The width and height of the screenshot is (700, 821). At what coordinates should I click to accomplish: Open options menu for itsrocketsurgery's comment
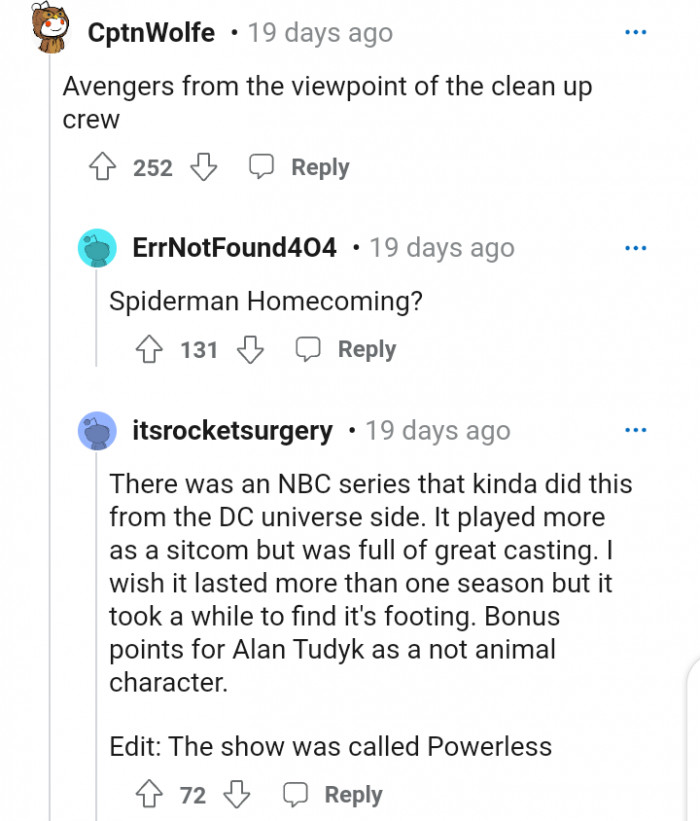point(636,430)
